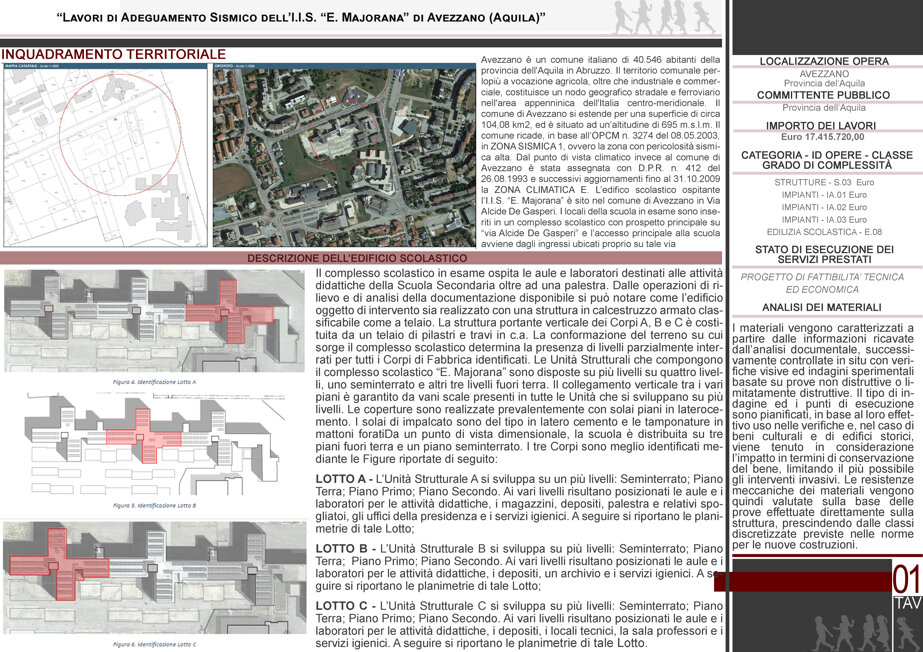Click the red highlighted cross in Lotto C
This screenshot has width=923, height=652.
tap(58, 563)
